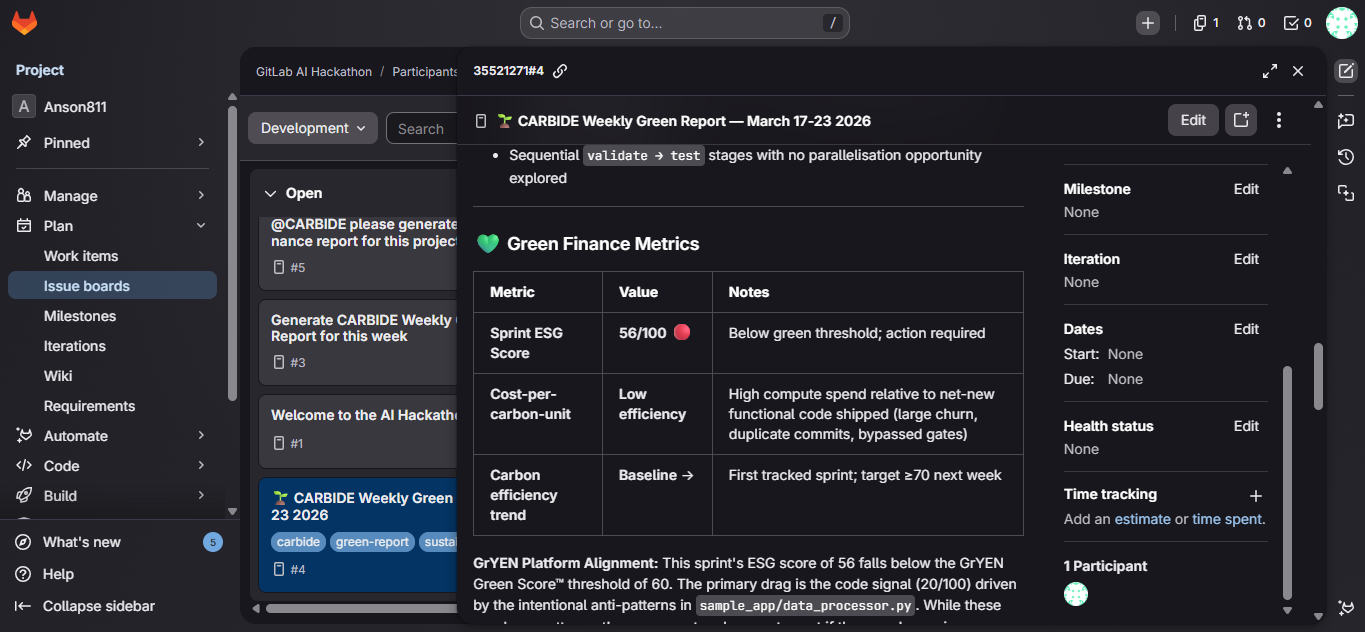Click the Create new plus icon
The width and height of the screenshot is (1365, 632).
pos(1148,23)
